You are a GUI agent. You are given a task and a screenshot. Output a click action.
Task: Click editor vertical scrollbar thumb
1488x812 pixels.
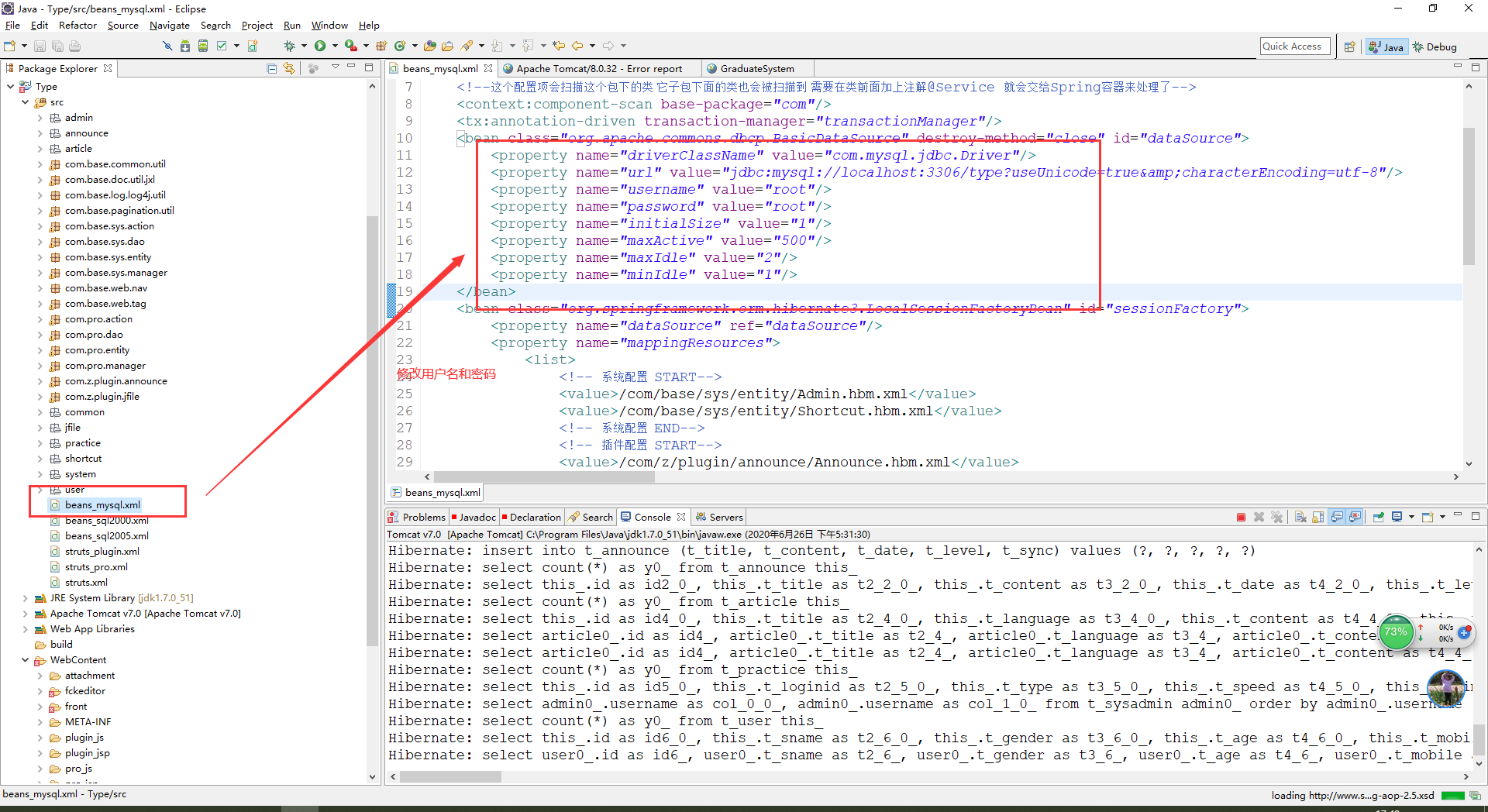(1469, 196)
